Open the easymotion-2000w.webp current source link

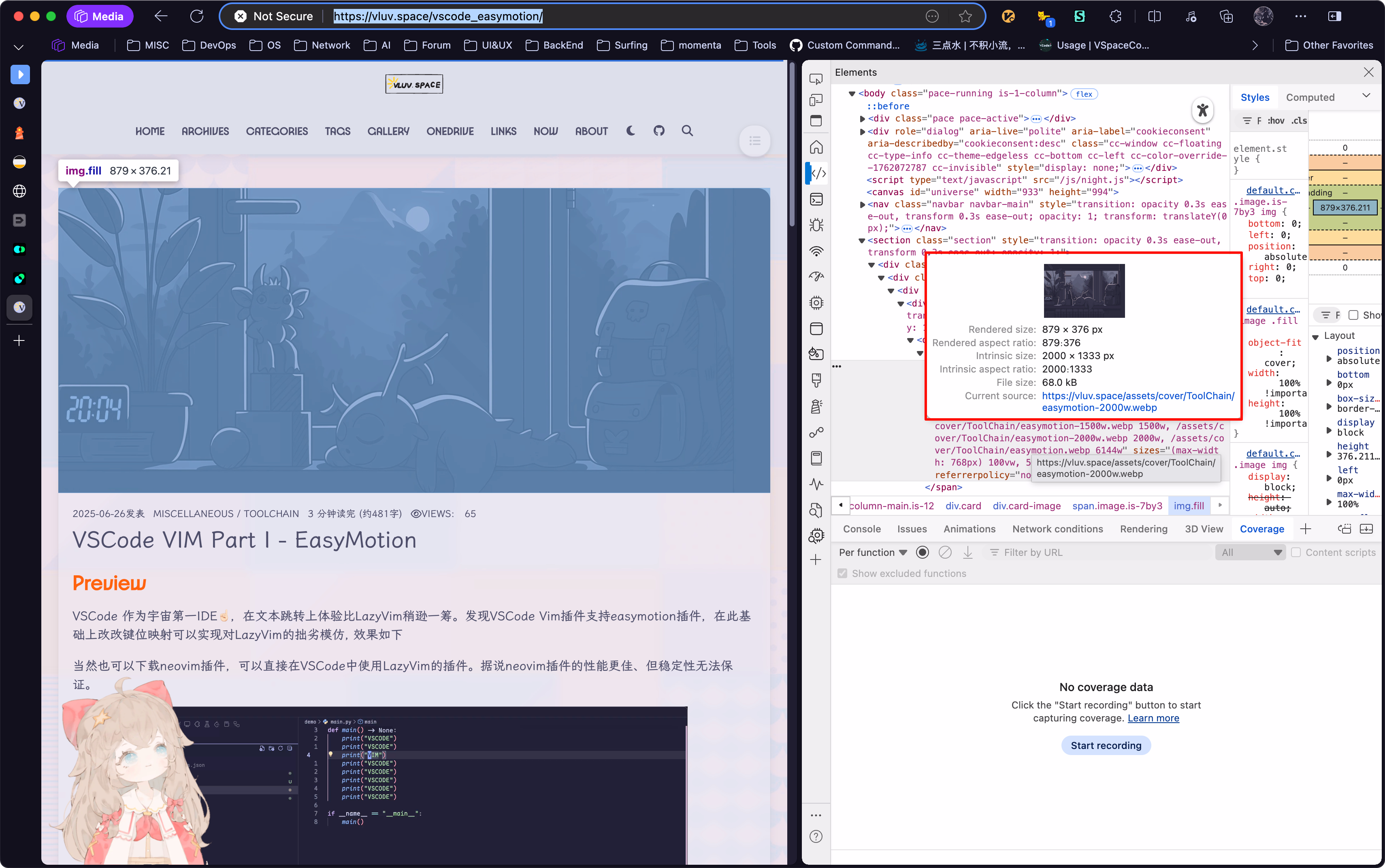[1138, 401]
